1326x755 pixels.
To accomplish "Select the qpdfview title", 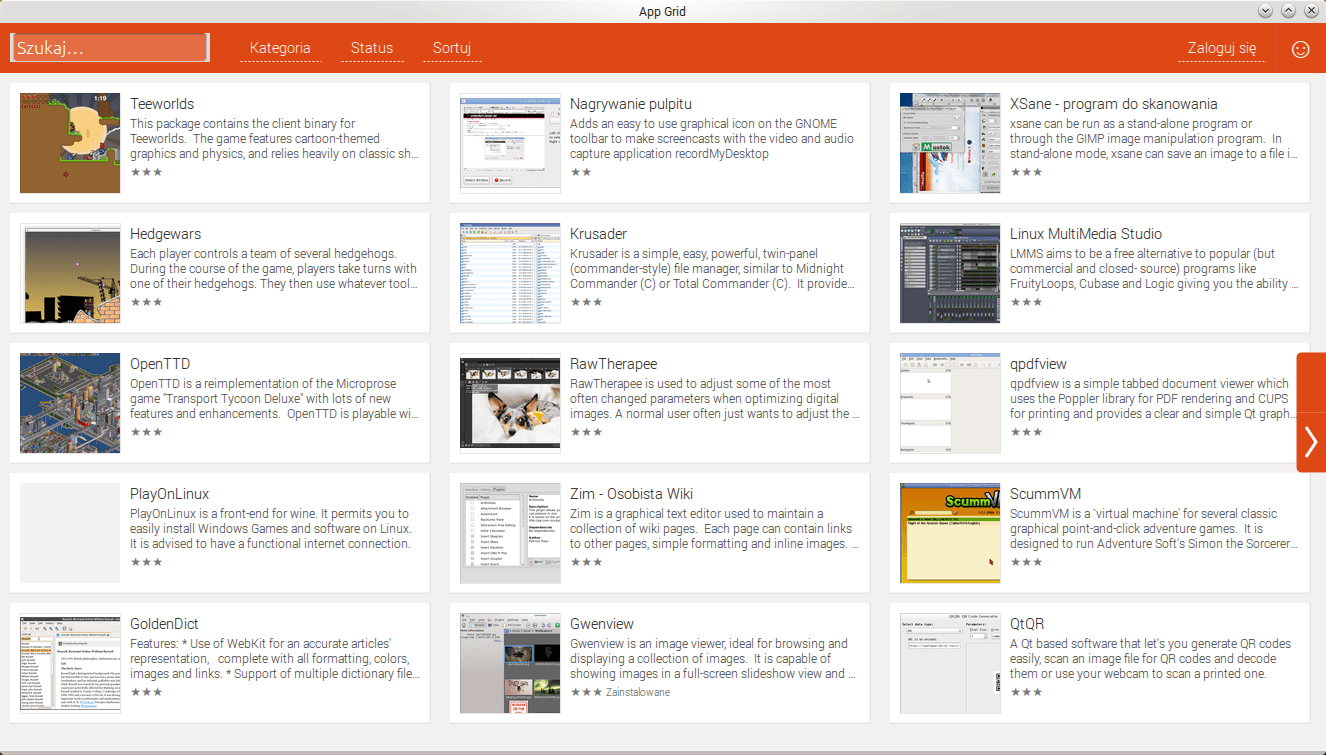I will tap(1038, 364).
